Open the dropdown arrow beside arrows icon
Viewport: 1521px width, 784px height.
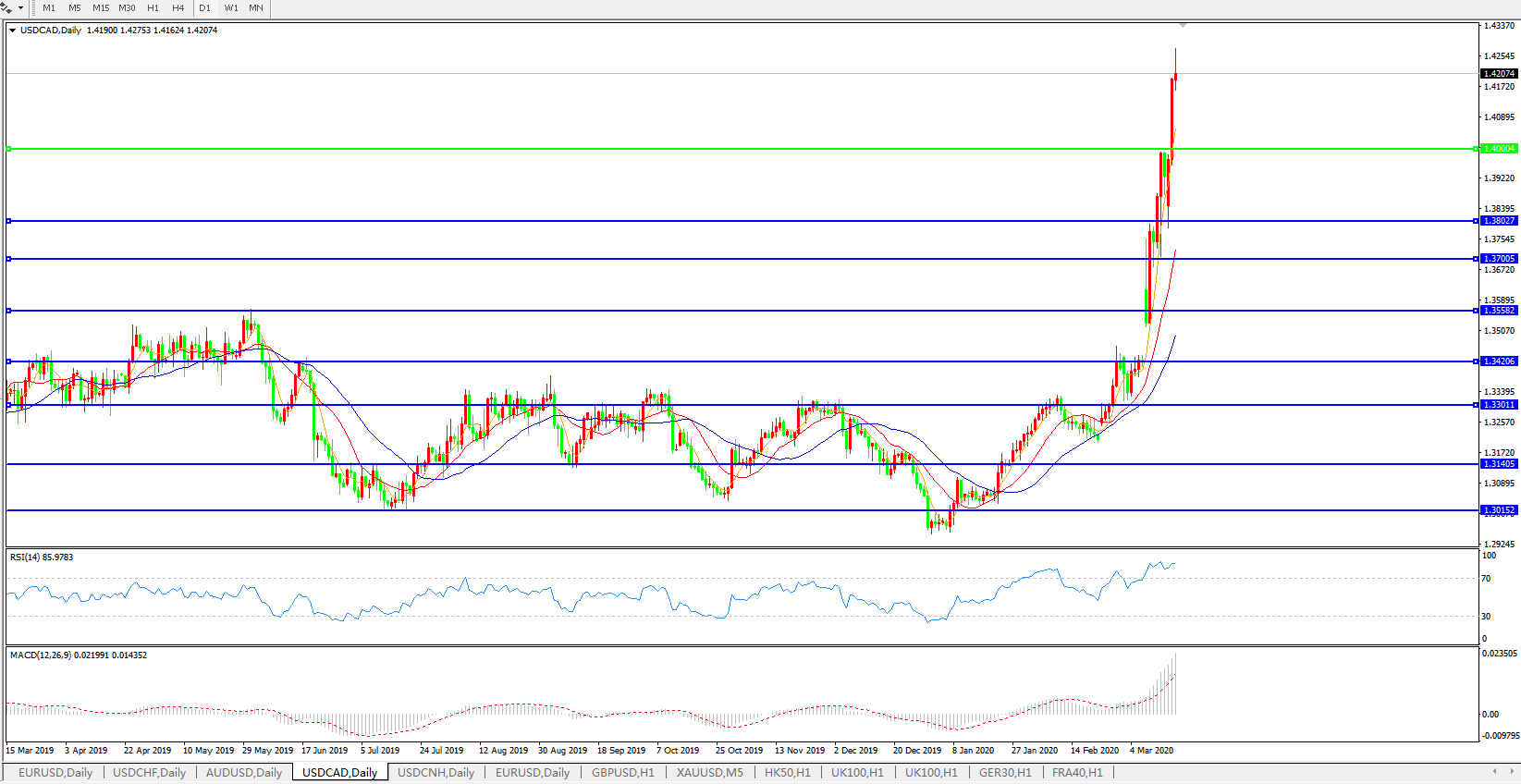click(x=21, y=8)
